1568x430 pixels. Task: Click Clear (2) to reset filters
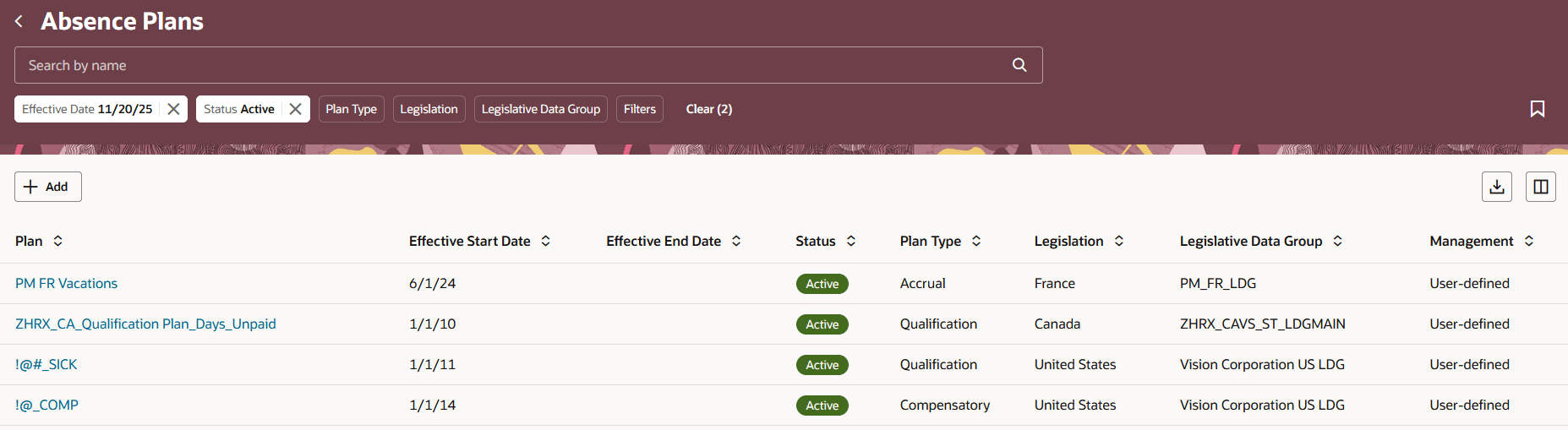pos(708,109)
